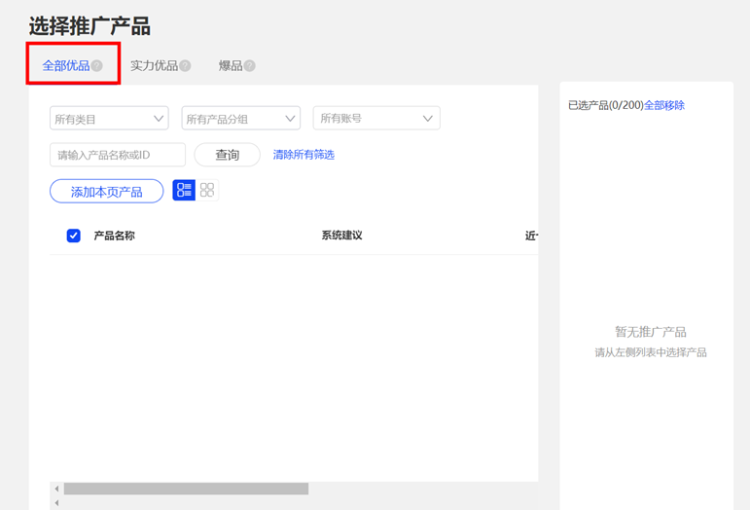The height and width of the screenshot is (510, 750).
Task: Switch to list view icon
Action: tap(184, 190)
